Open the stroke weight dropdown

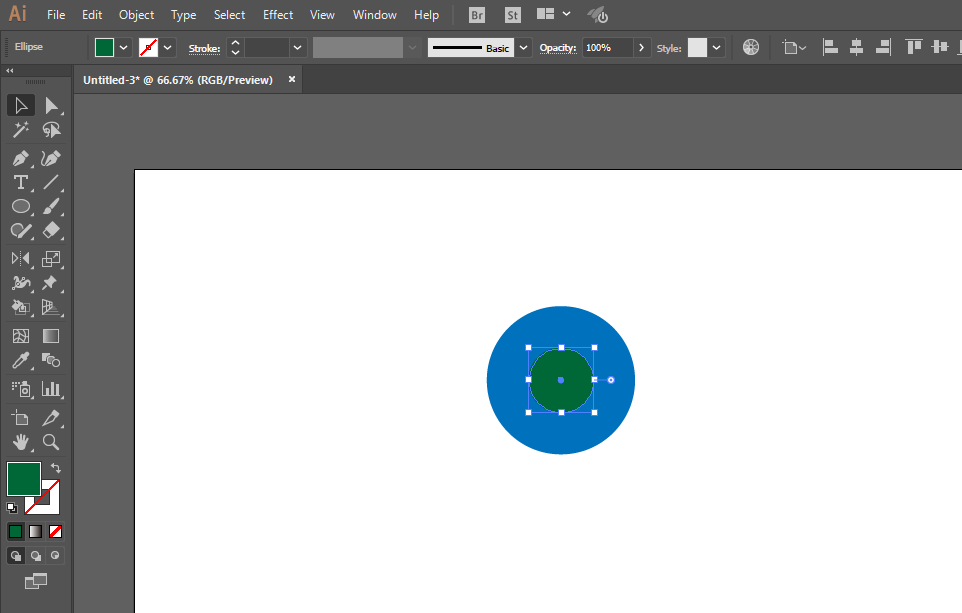click(x=297, y=47)
